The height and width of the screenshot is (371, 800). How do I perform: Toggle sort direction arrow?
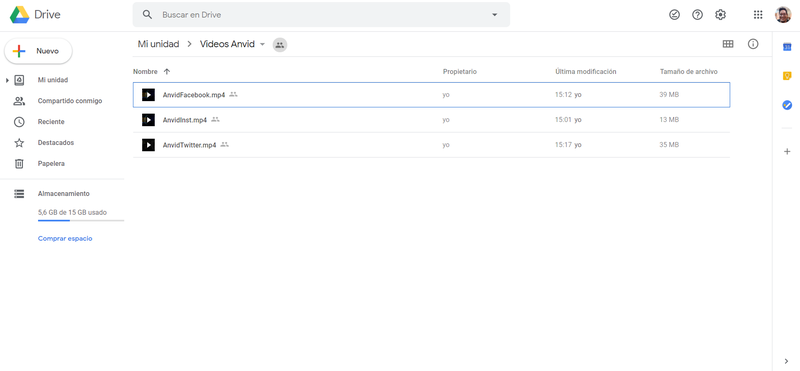[x=167, y=72]
